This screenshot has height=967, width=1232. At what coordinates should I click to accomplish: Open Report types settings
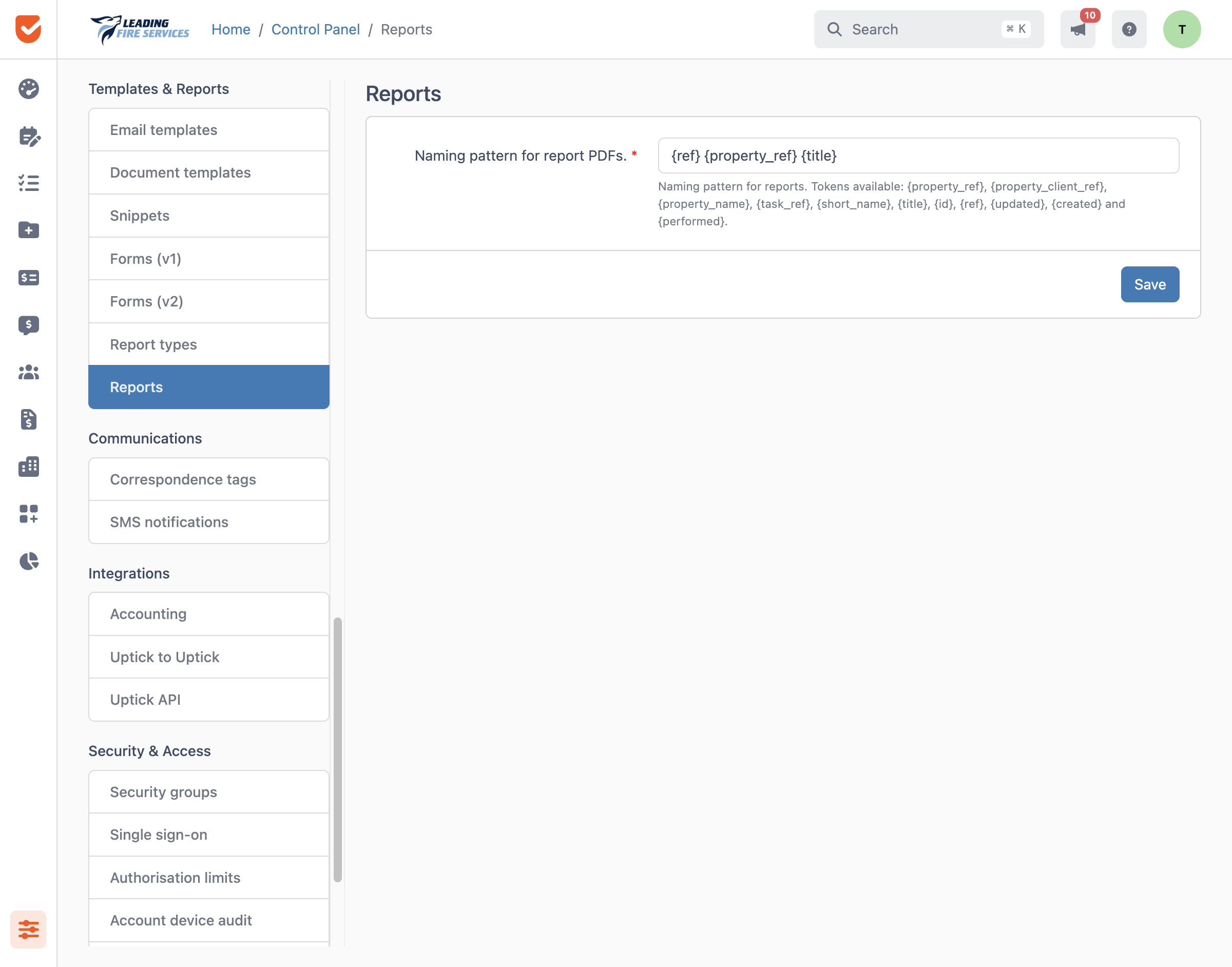point(209,344)
